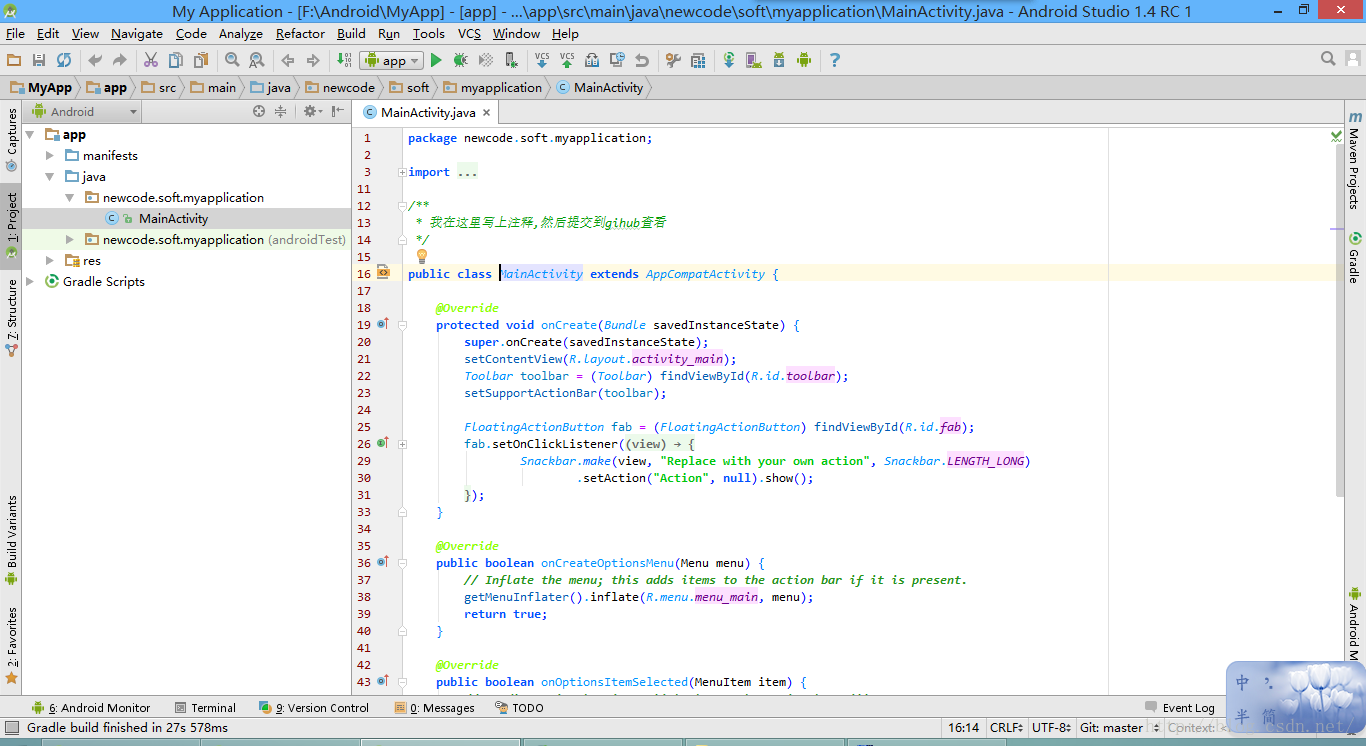Viewport: 1366px width, 746px height.
Task: Open the TODO tool window
Action: (520, 707)
